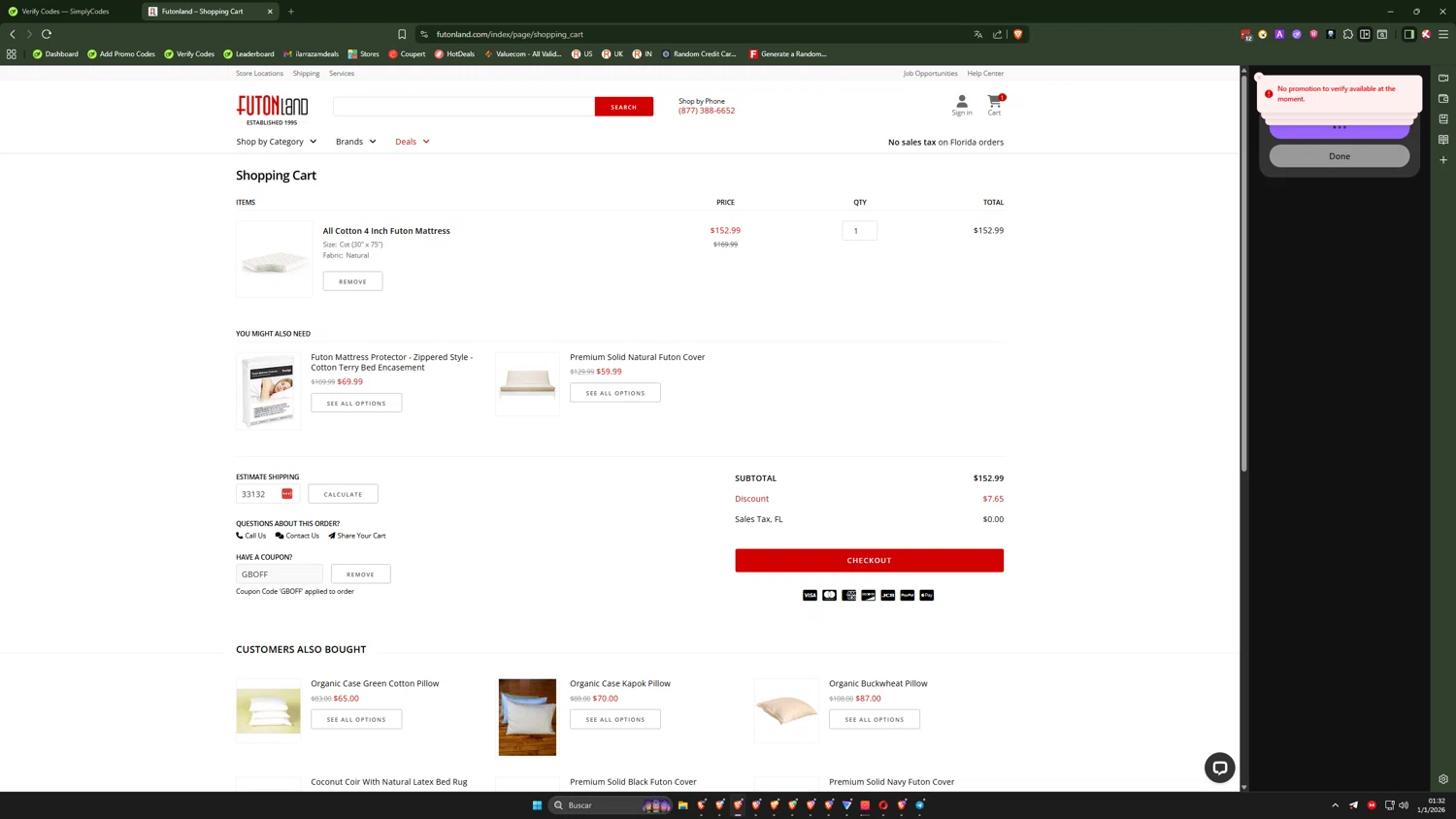Click the red CHECKOUT button
Screen dimensions: 1456x819
coord(869,560)
